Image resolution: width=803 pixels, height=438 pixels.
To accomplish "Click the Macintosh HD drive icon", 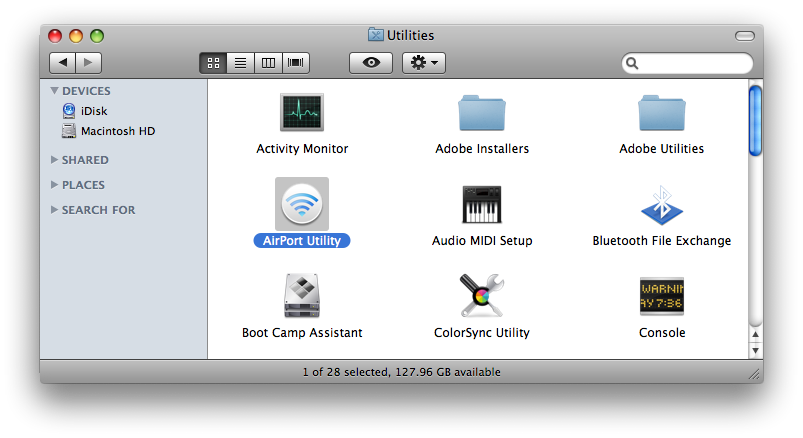I will coord(69,131).
